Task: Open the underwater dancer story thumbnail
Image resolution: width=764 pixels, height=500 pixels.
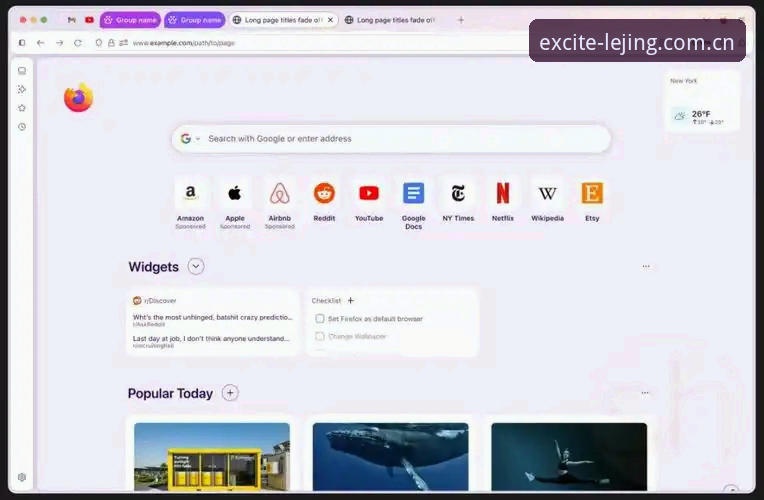Action: point(569,457)
